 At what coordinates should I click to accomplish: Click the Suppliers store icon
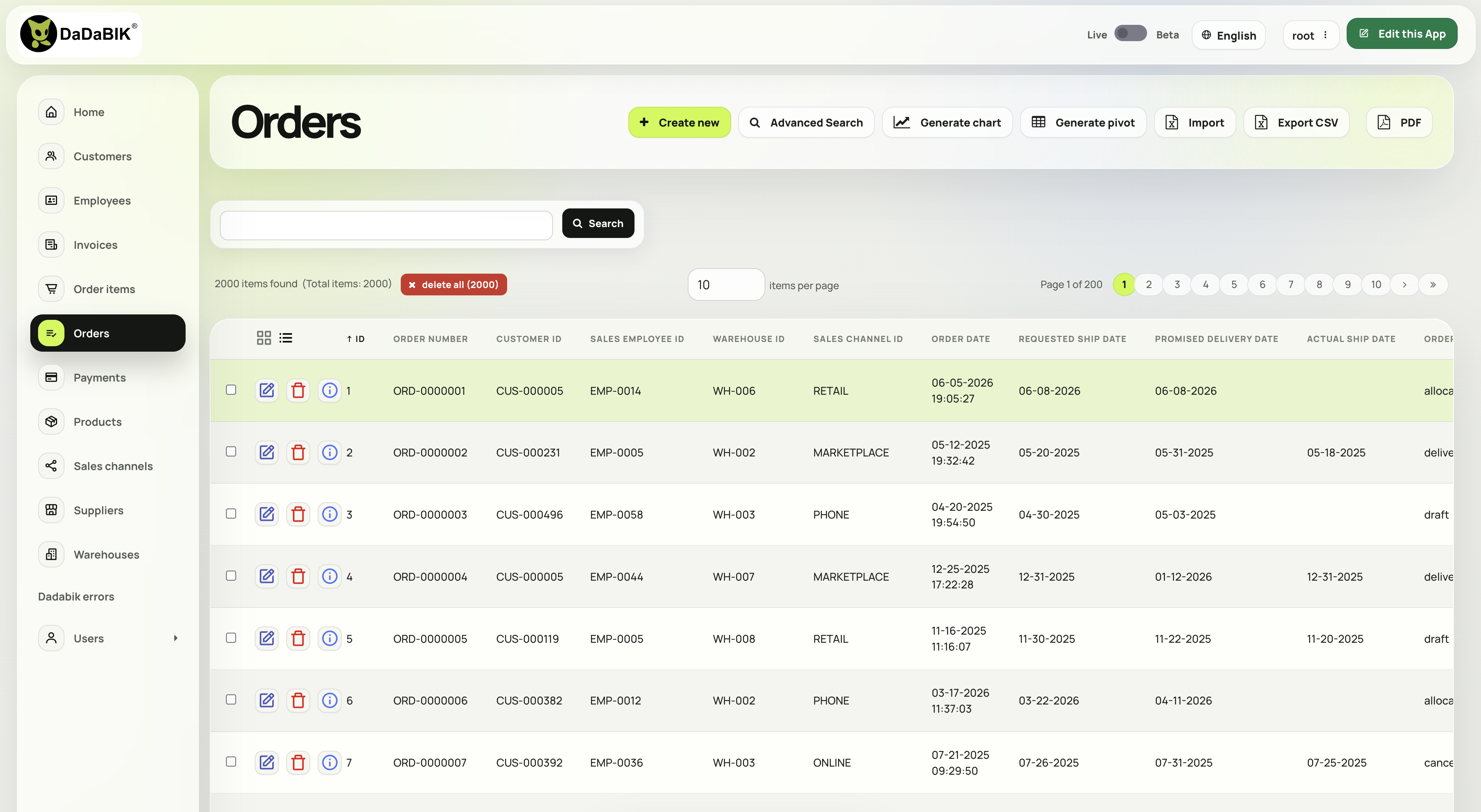tap(51, 510)
